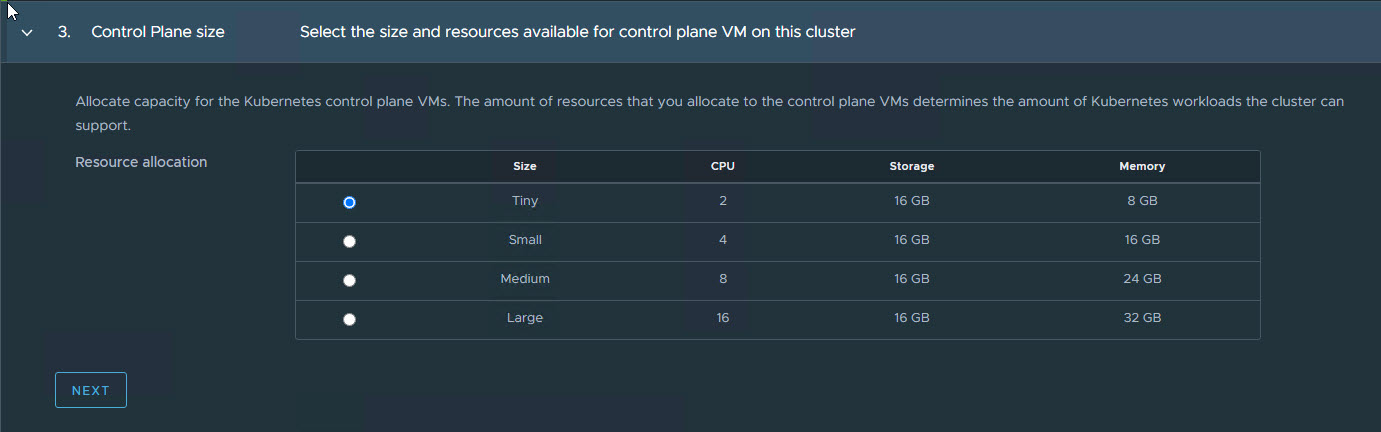Click the NEXT button
1381x432 pixels.
pos(91,391)
